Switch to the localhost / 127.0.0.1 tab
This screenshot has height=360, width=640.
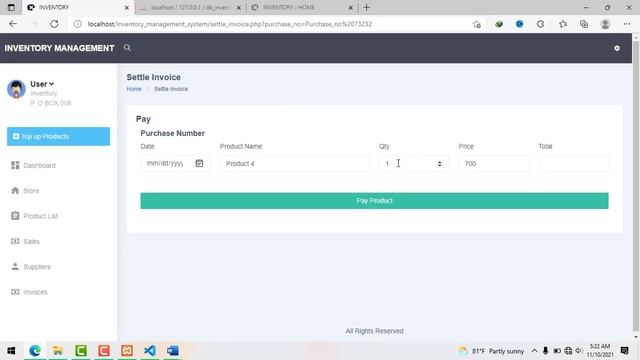click(190, 7)
